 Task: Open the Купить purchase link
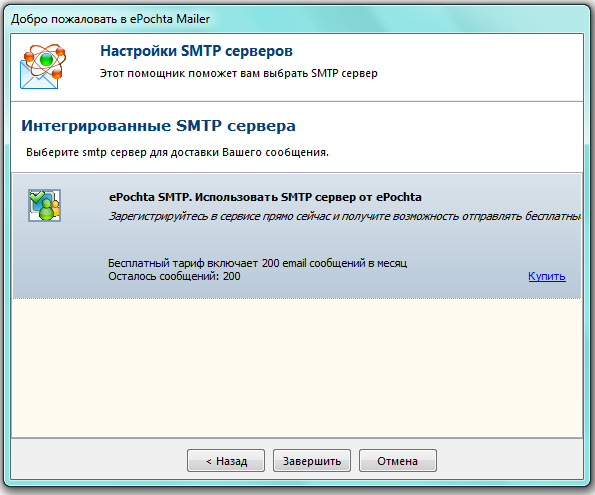click(x=547, y=276)
